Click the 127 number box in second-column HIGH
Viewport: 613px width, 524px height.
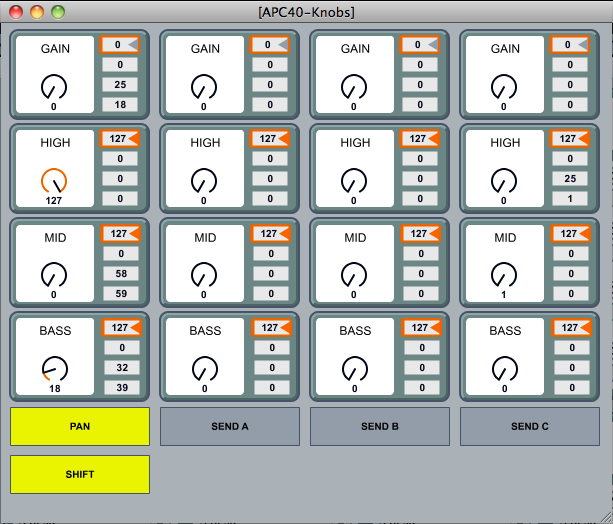click(x=270, y=139)
